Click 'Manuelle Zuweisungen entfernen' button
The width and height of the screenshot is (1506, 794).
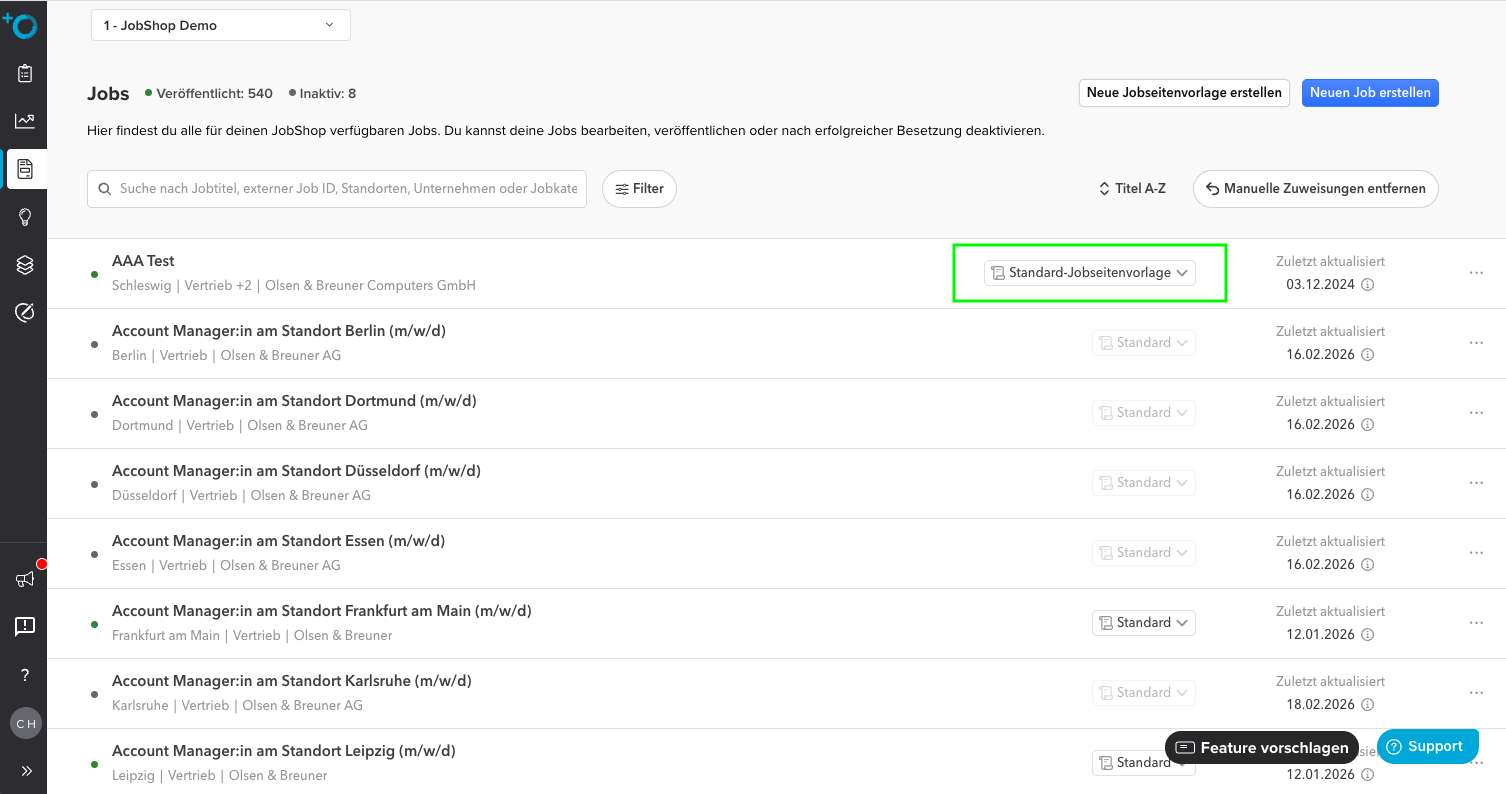pyautogui.click(x=1315, y=189)
